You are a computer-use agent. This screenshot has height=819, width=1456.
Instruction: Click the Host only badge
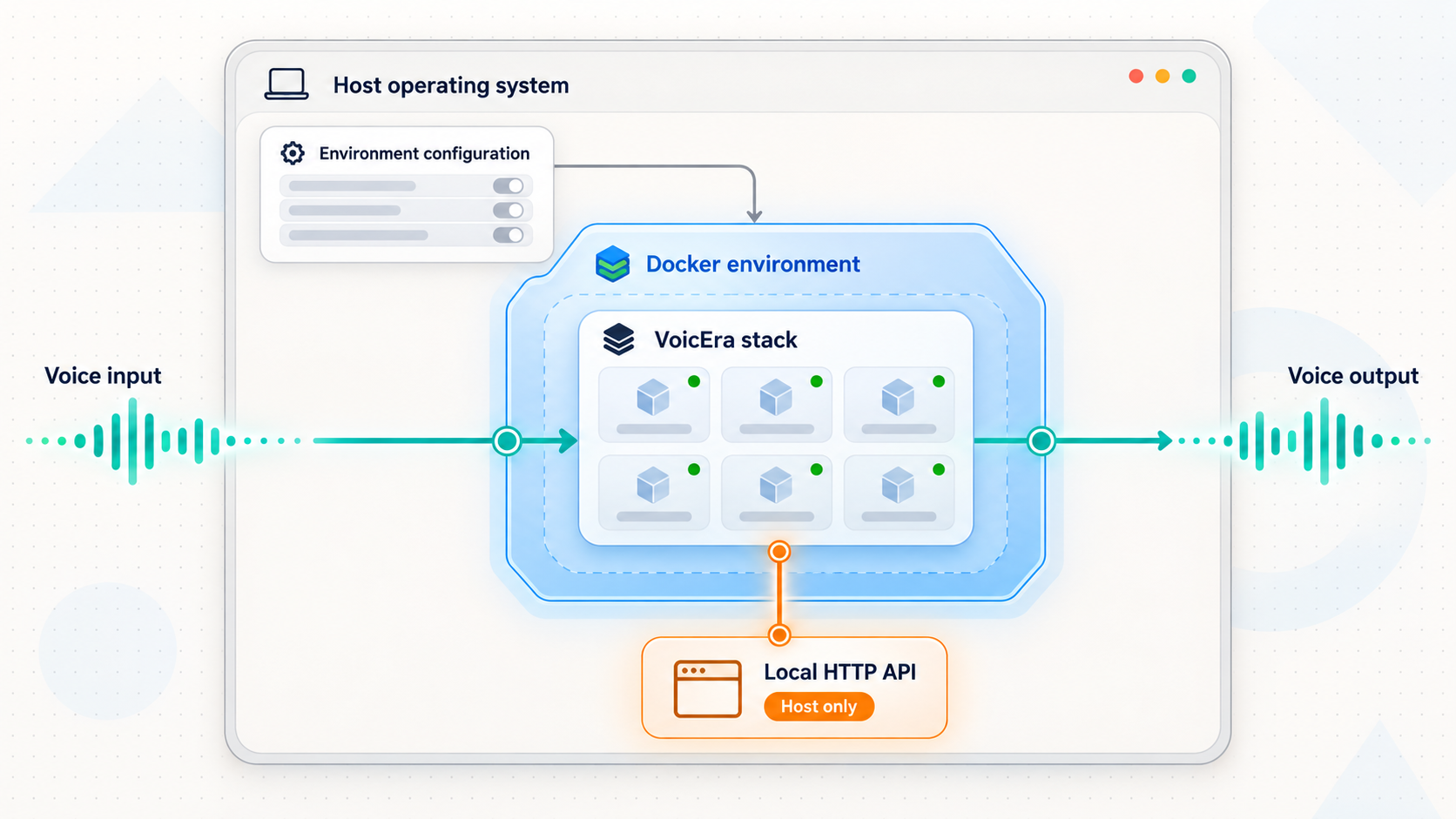(x=819, y=707)
